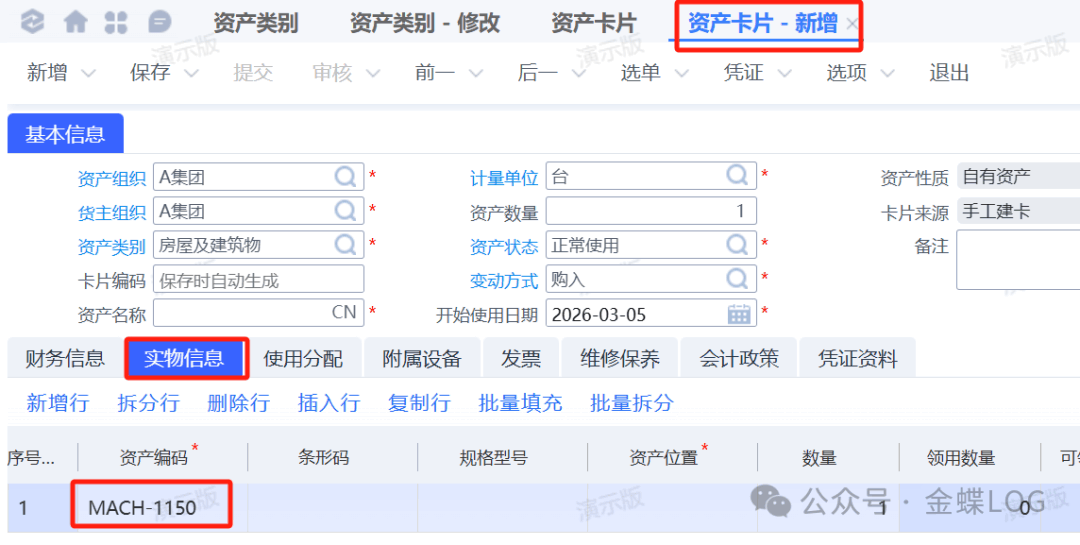1080x545 pixels.
Task: Close the 资产卡片 - 新增 tab
Action: [851, 24]
